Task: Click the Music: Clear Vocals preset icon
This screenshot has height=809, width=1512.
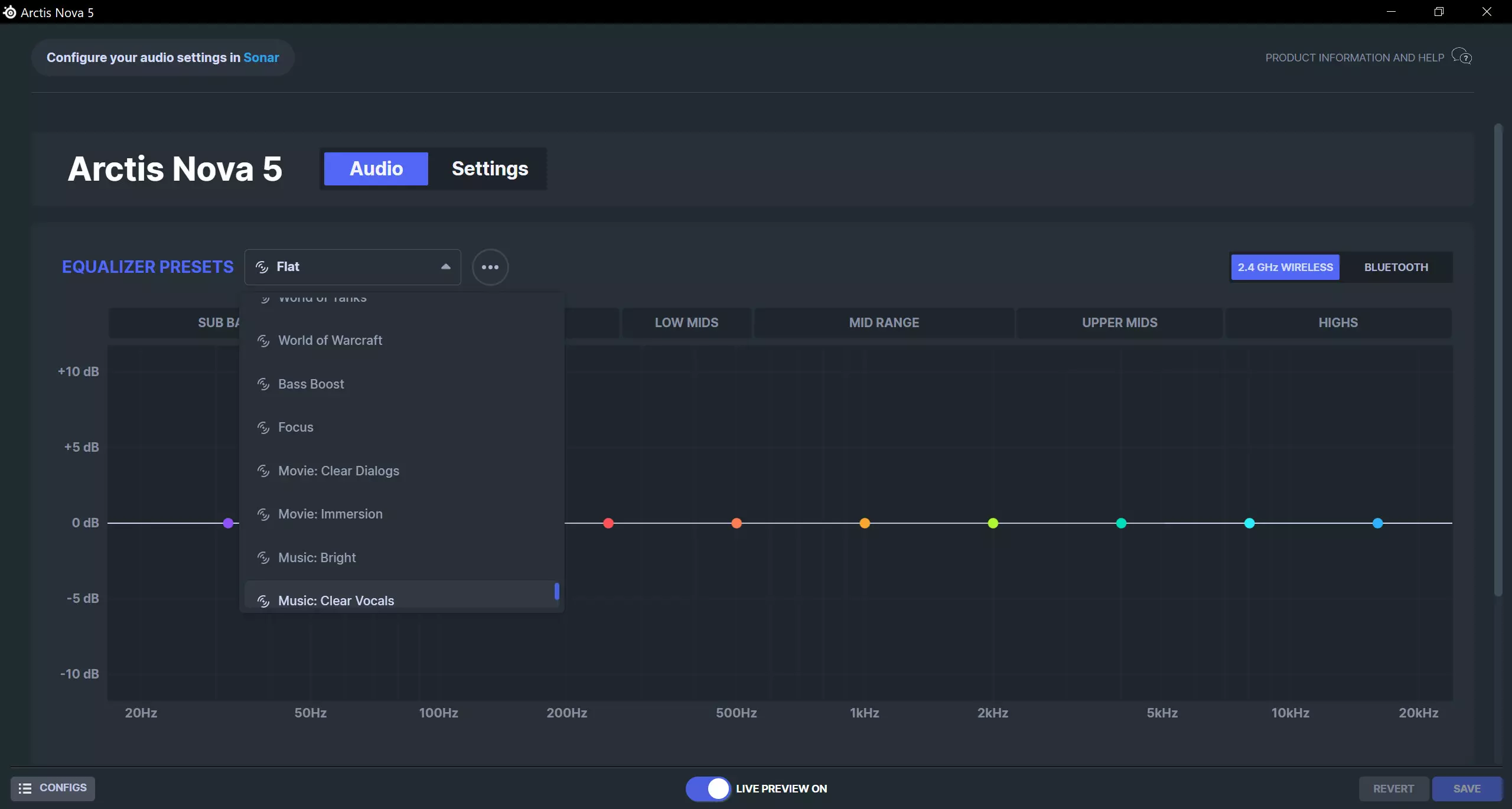Action: (x=263, y=601)
